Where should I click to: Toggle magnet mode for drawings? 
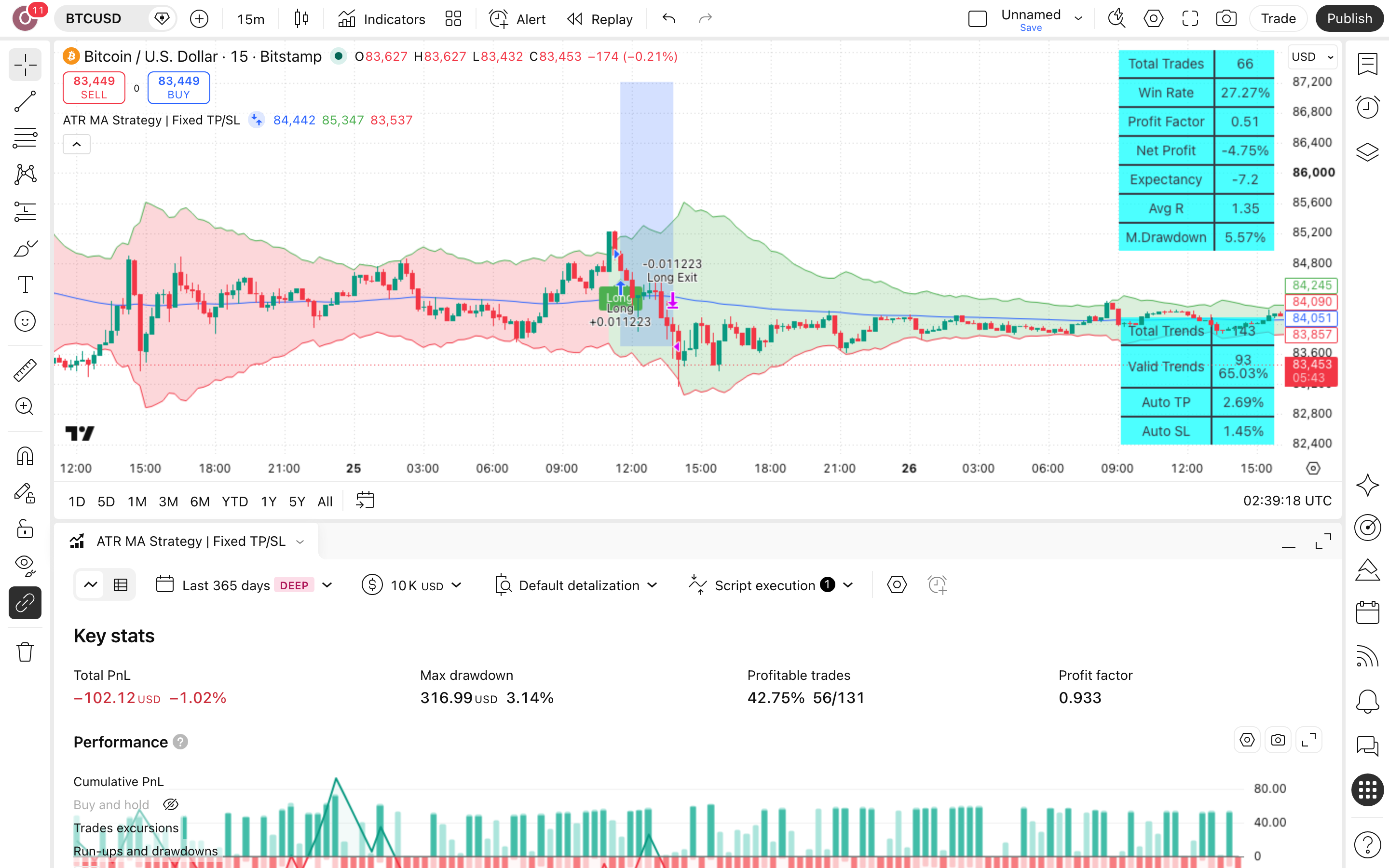coord(25,456)
